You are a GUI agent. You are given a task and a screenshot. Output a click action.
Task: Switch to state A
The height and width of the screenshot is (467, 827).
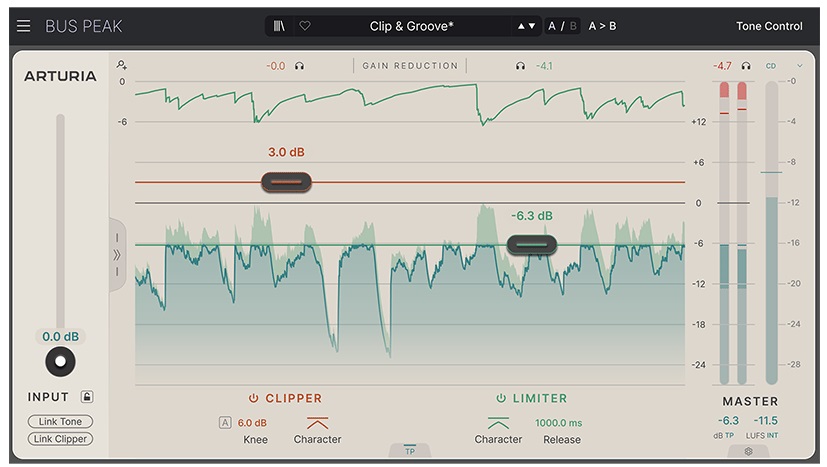pos(552,26)
